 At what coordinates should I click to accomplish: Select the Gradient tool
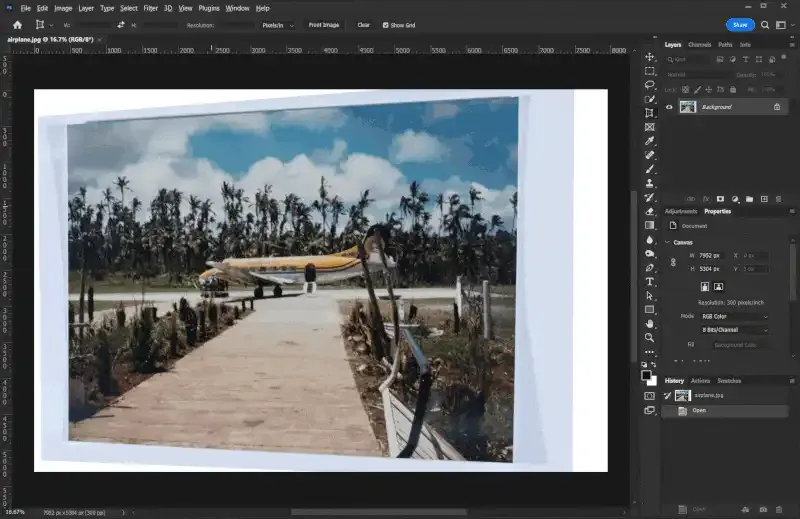649,225
